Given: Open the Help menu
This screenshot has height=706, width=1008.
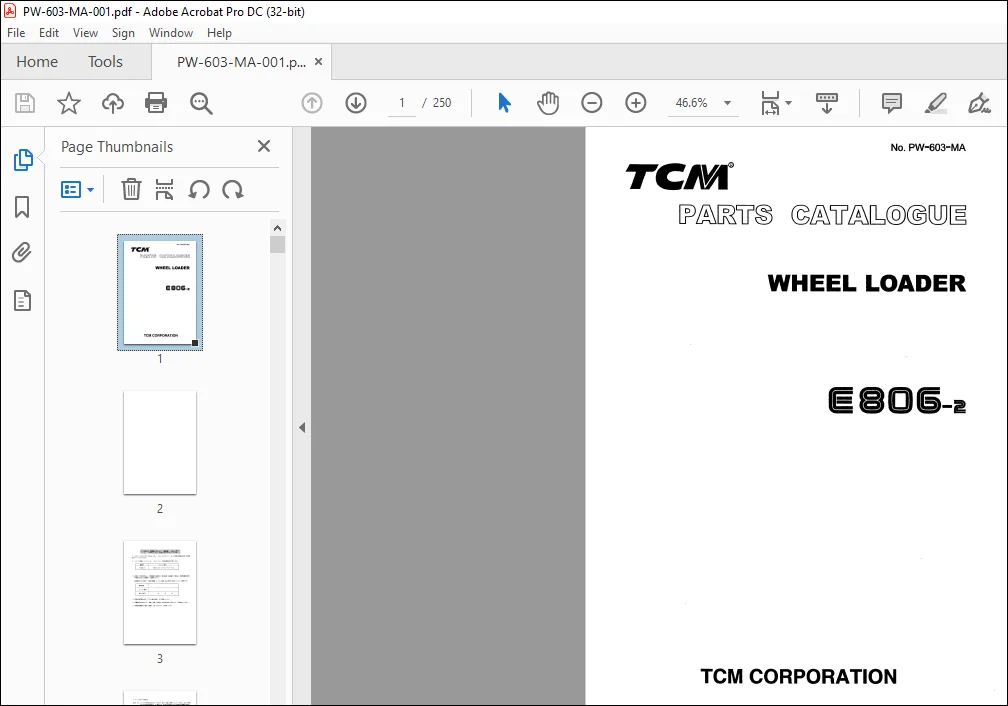Looking at the screenshot, I should tap(219, 33).
